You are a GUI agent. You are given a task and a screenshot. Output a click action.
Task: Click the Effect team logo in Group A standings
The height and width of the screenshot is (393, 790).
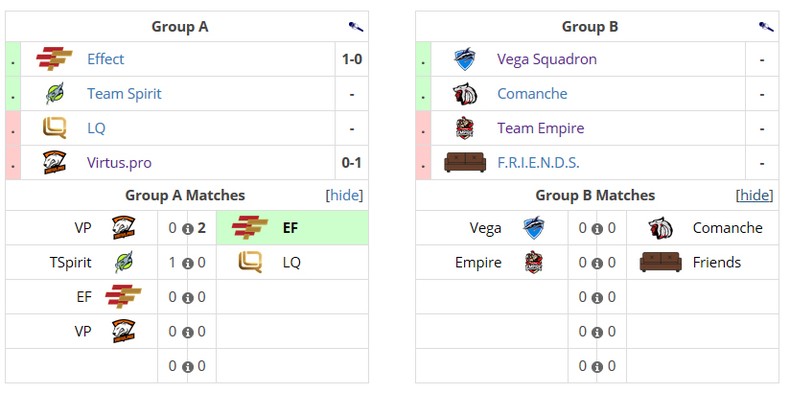pos(54,59)
